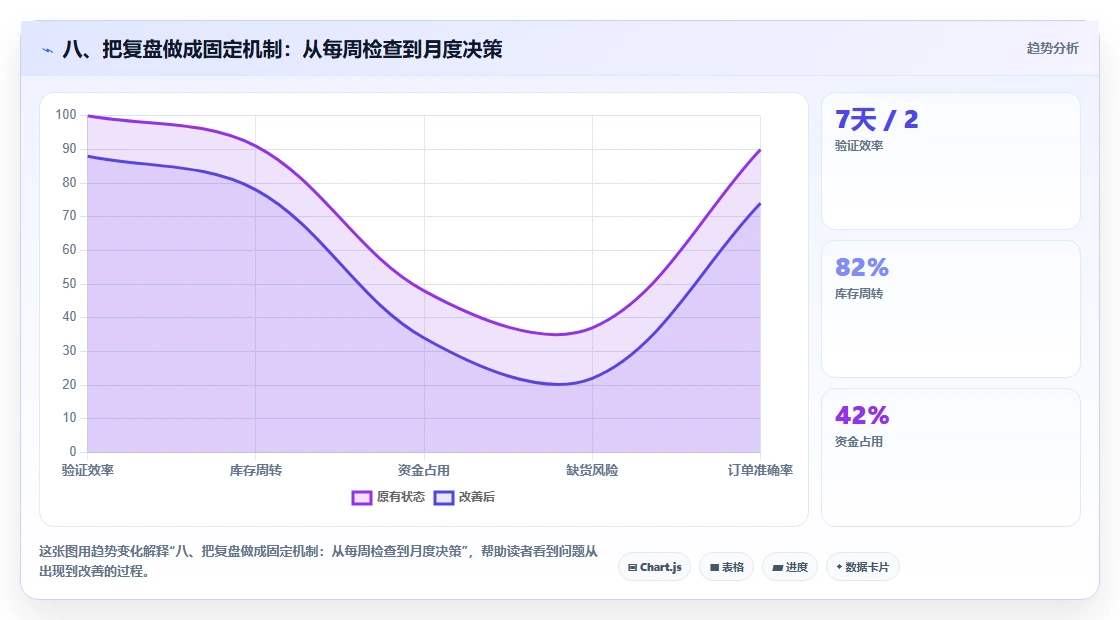This screenshot has width=1120, height=620.
Task: Click the y-axis value 0
Action: pos(73,451)
